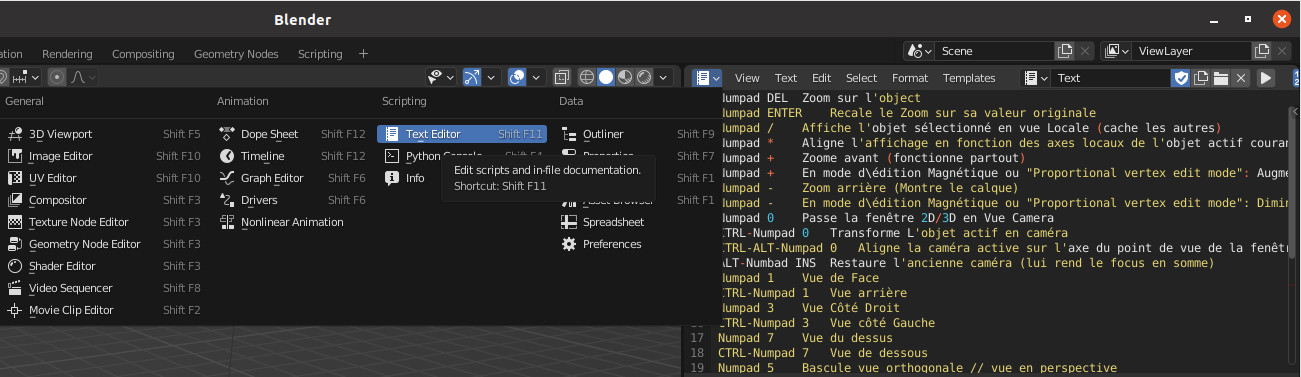Toggle proportional editing button
This screenshot has height=377, width=1301.
[58, 77]
